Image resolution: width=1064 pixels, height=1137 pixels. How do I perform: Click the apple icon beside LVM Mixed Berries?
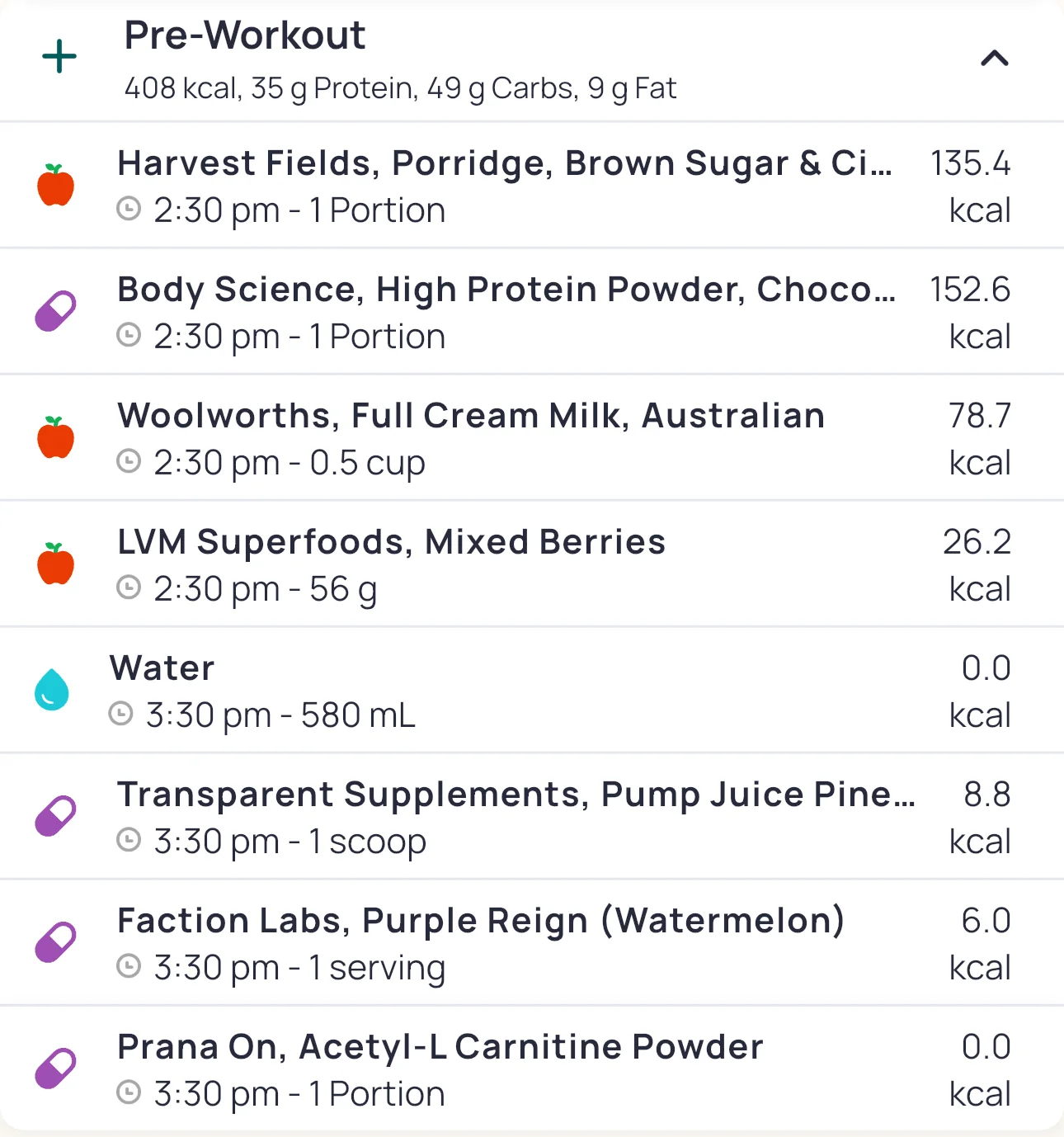56,564
